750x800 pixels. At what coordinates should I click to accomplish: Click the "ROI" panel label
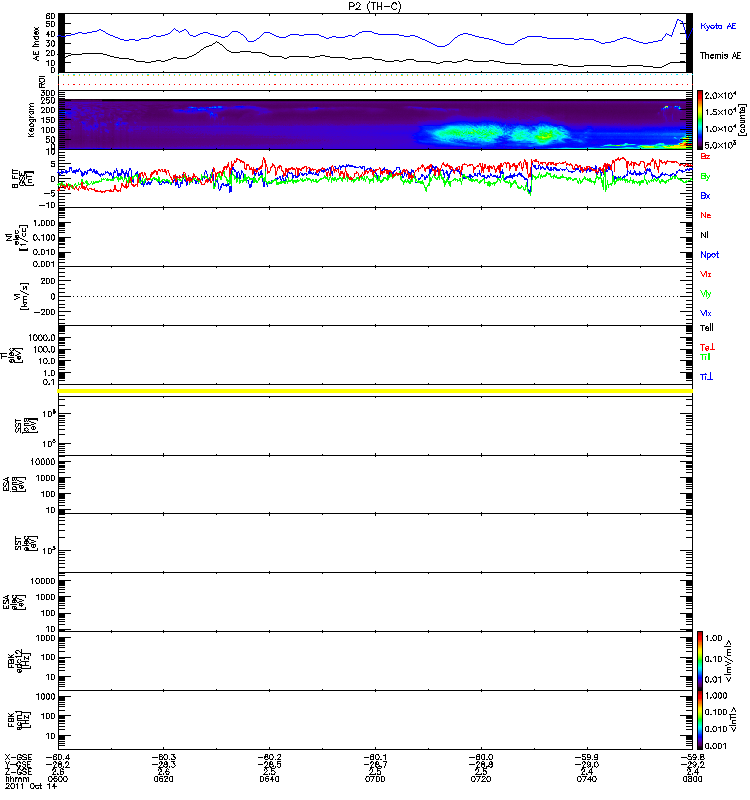42,82
